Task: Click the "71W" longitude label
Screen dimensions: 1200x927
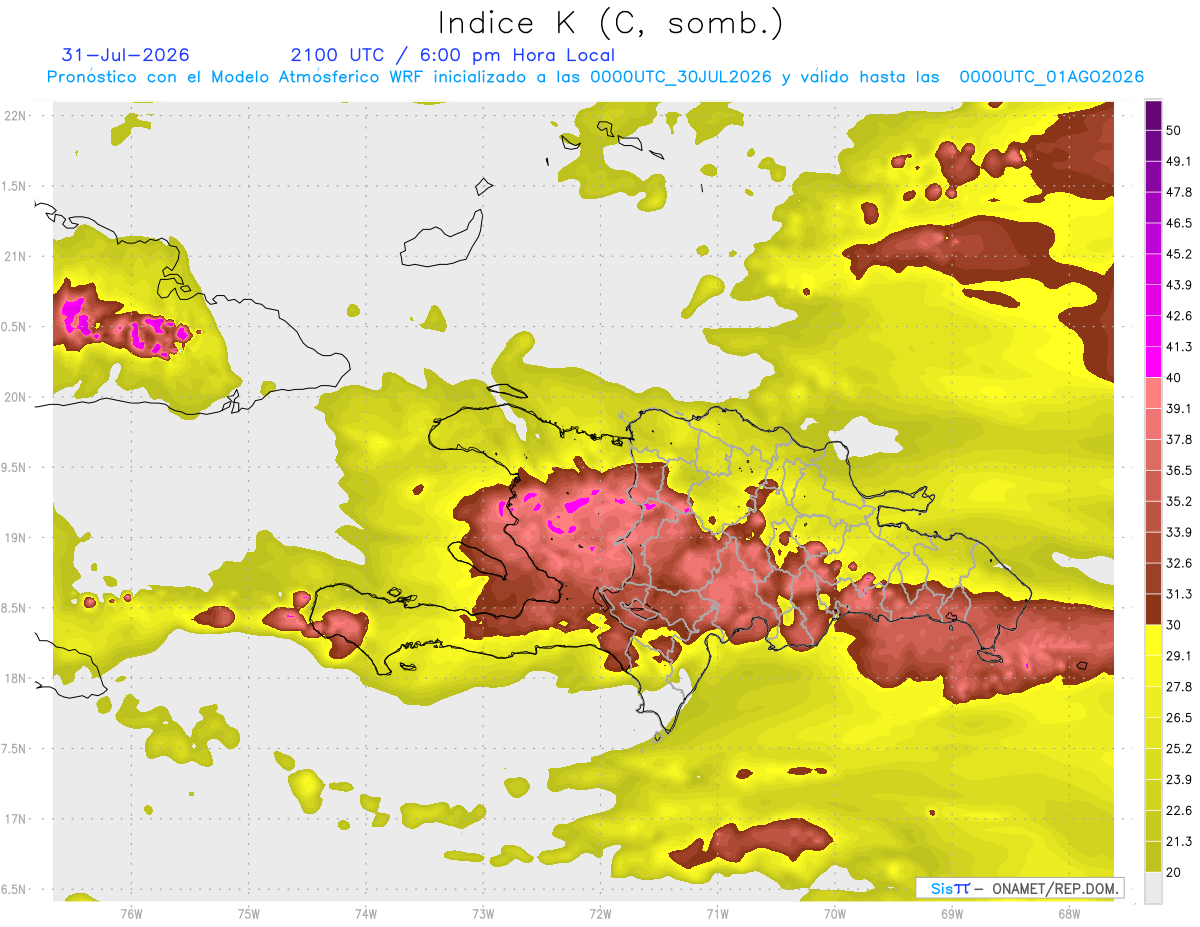Action: [x=717, y=913]
